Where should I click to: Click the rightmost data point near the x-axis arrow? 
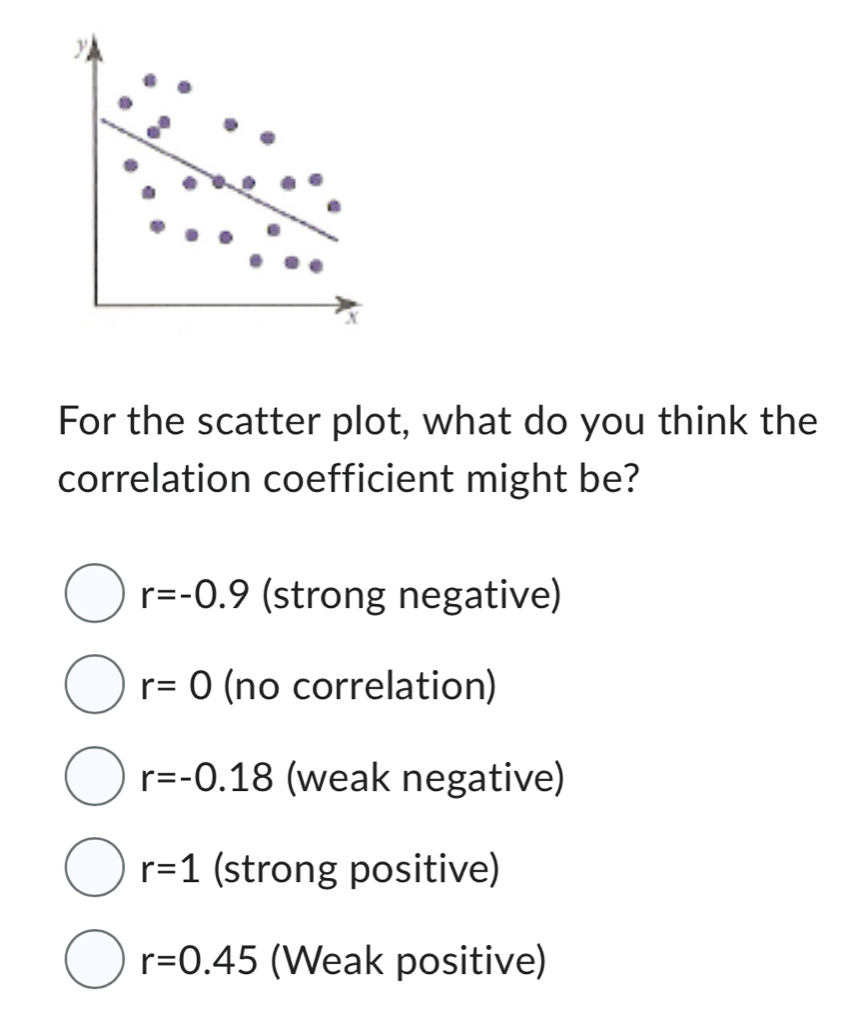[x=334, y=205]
